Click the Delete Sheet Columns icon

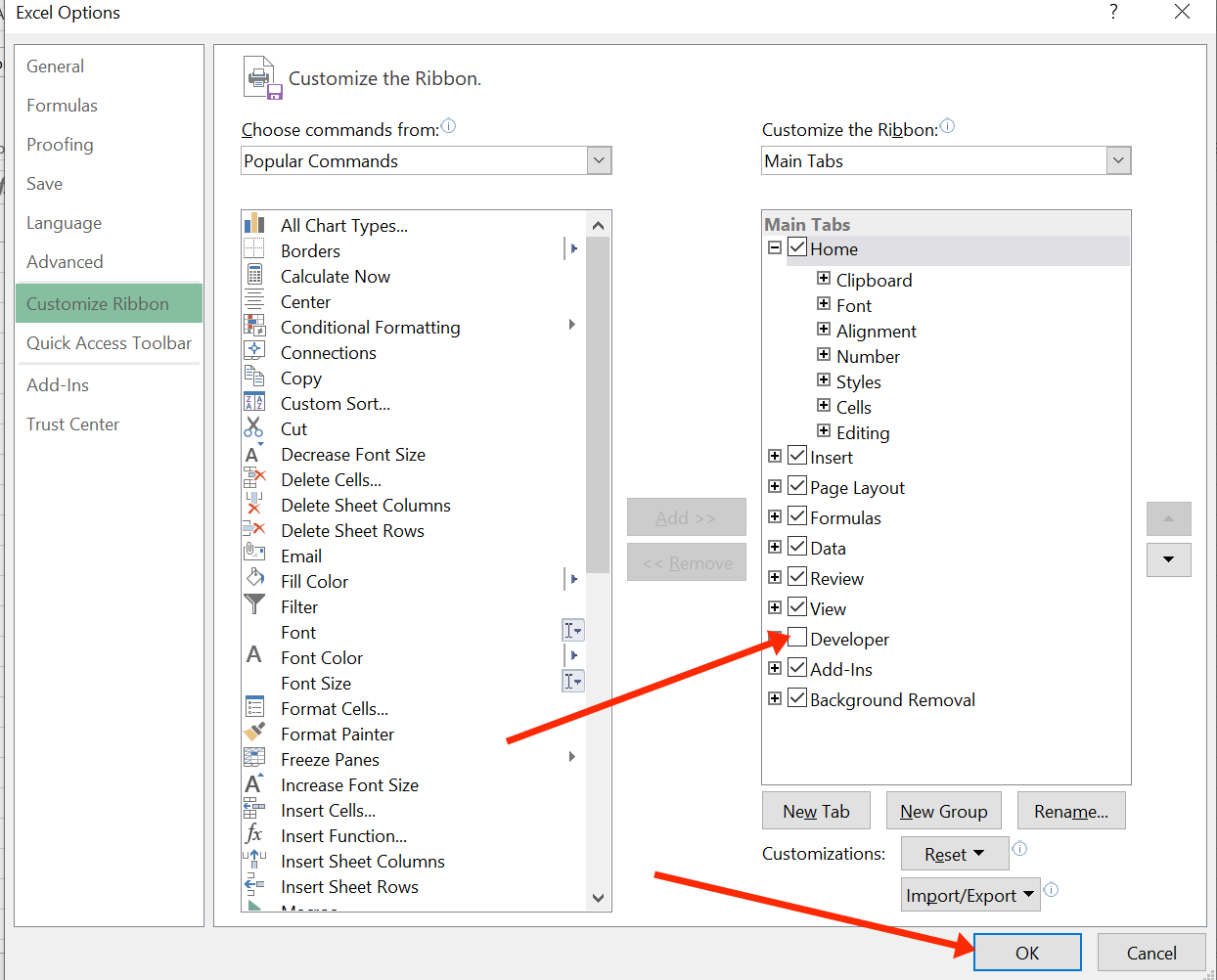[254, 504]
